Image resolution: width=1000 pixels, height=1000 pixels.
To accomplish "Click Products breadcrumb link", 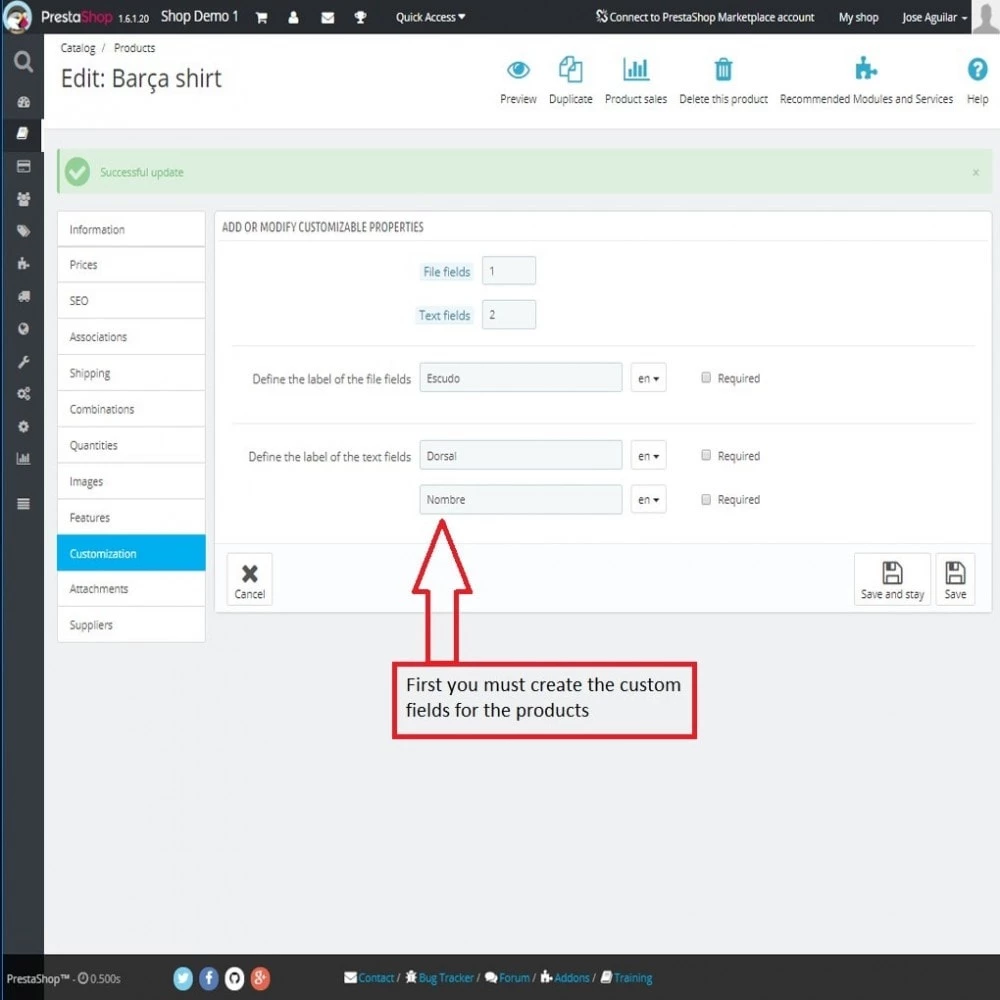I will (x=135, y=48).
